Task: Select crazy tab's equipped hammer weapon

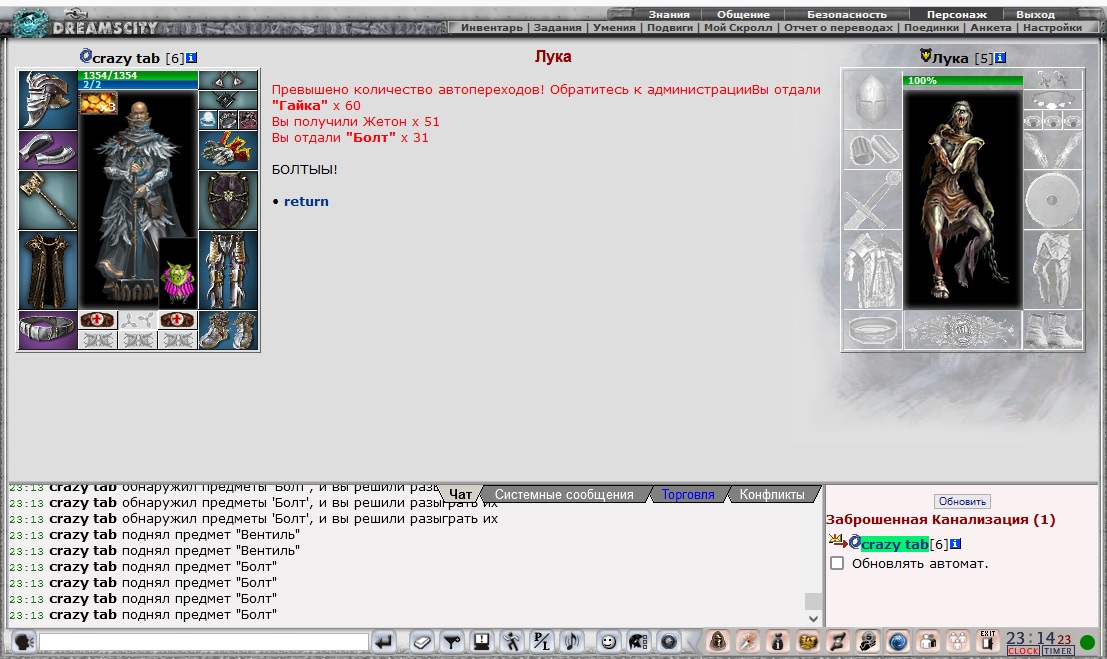Action: 48,201
